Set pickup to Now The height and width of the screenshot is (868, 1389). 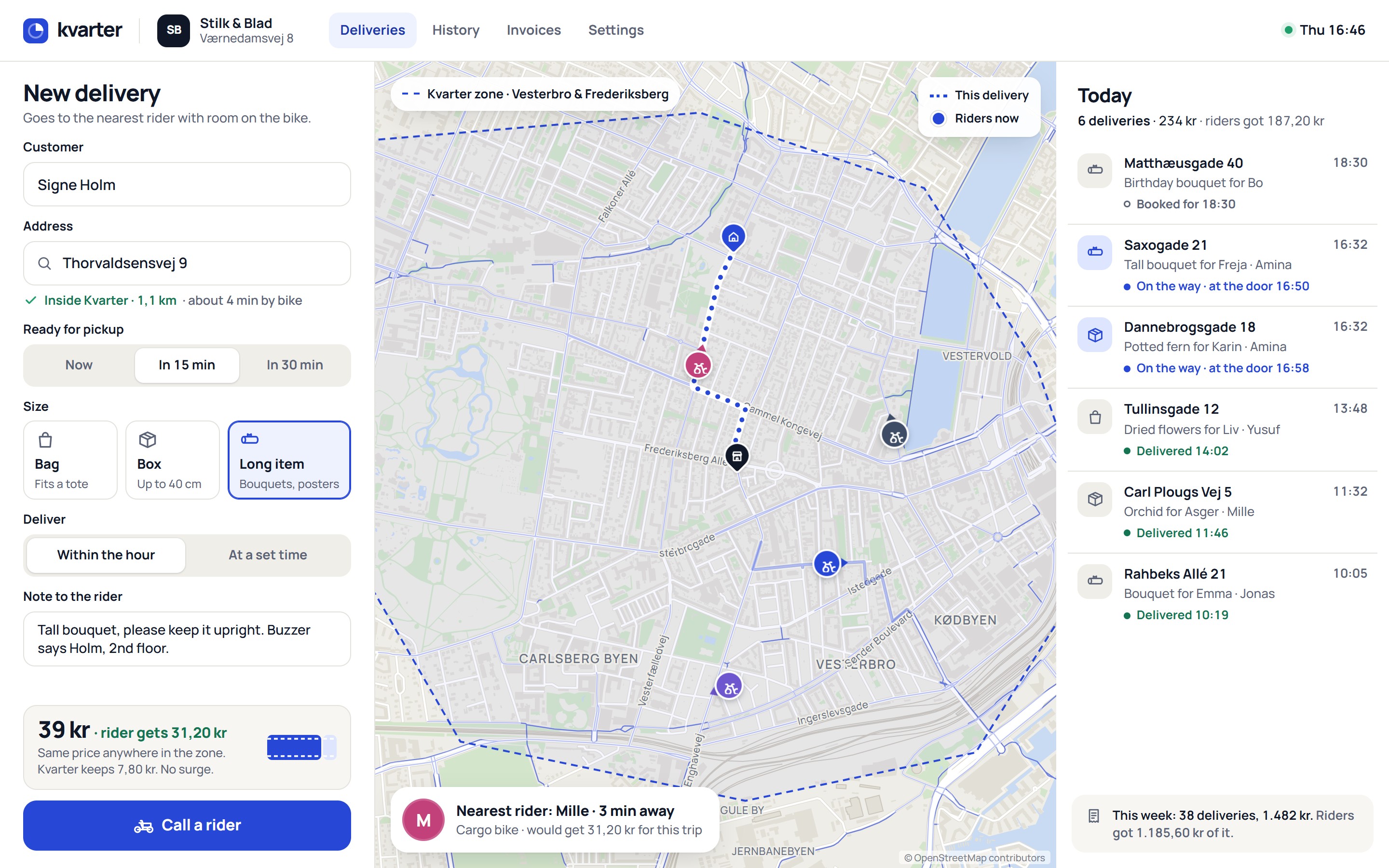(x=79, y=365)
